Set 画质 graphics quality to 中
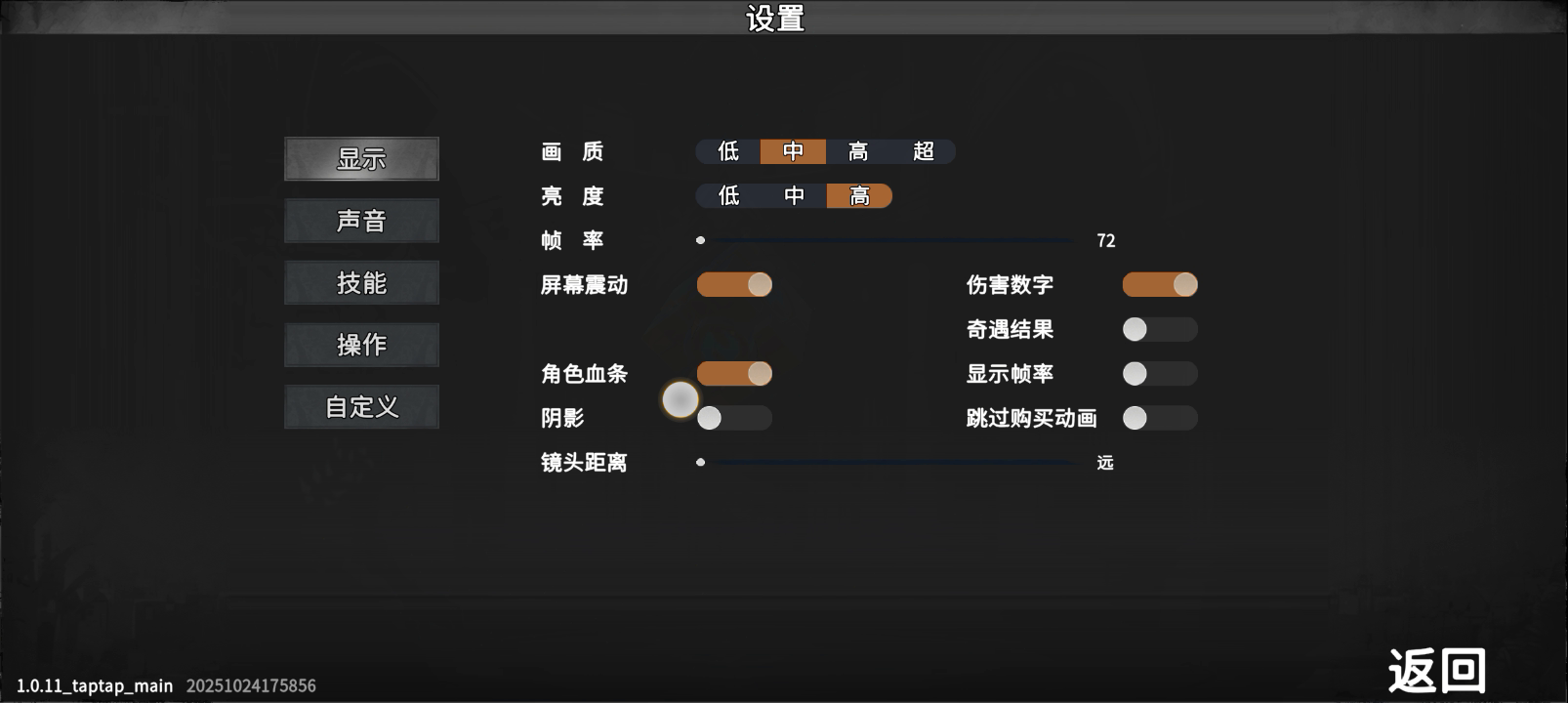This screenshot has width=1568, height=703. click(793, 151)
